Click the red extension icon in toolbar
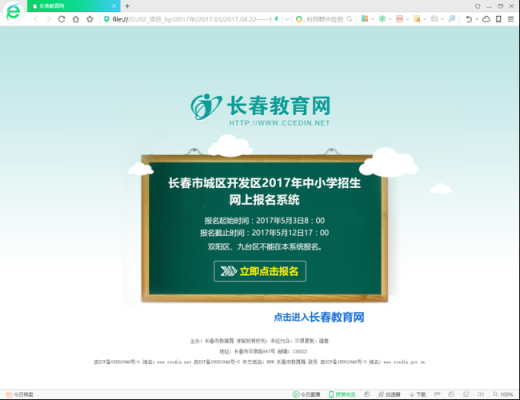The width and height of the screenshot is (520, 400). pyautogui.click(x=400, y=19)
